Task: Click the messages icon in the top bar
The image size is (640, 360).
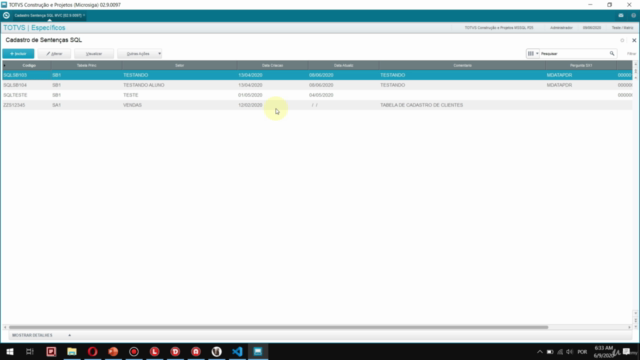Action: click(621, 16)
